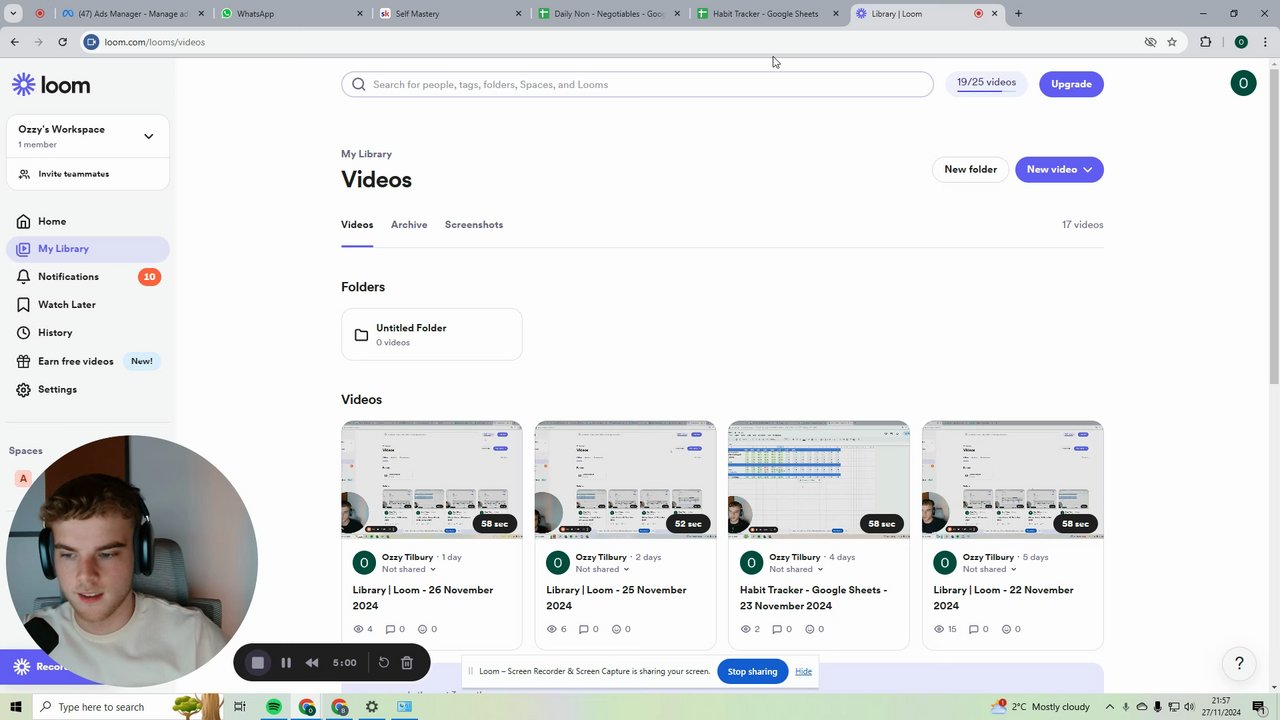Switch to the Archive tab
Screen dimensions: 1280x720
point(409,225)
